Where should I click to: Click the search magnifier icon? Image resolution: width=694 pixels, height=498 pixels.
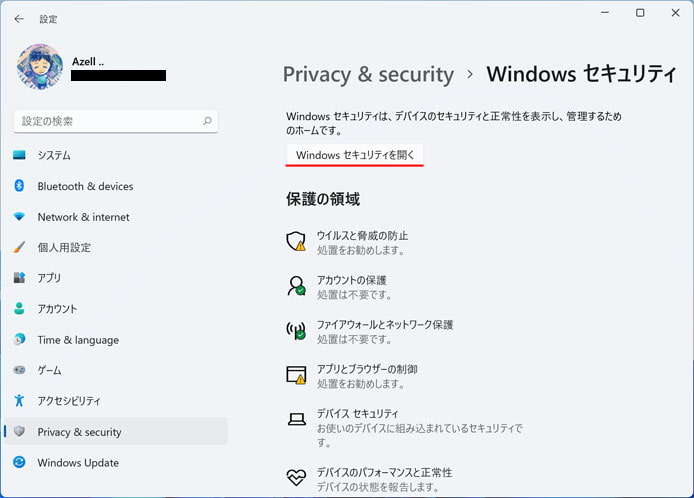(x=207, y=121)
